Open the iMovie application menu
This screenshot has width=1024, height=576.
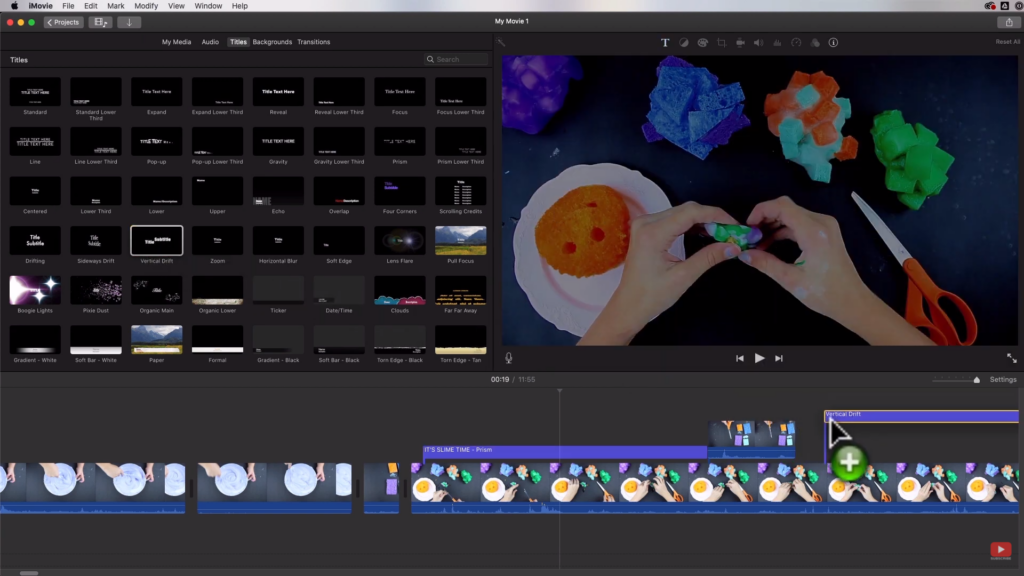point(40,6)
